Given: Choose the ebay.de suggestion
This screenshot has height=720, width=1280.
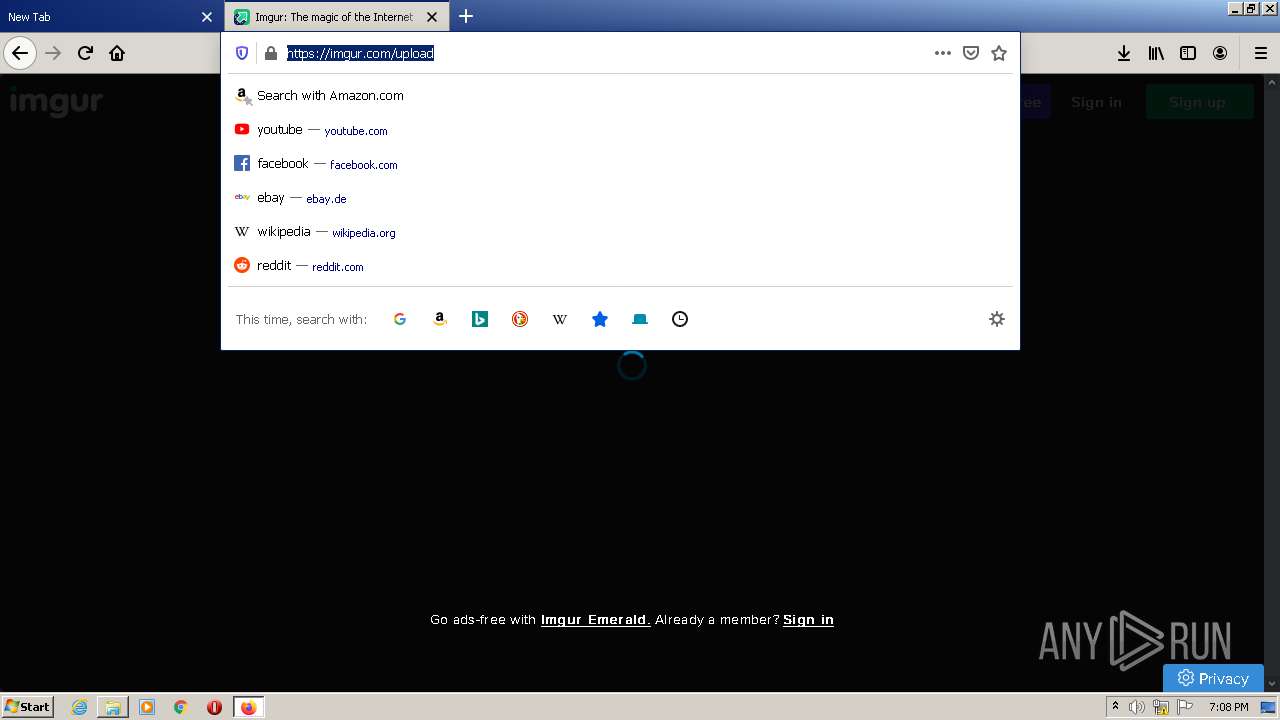Looking at the screenshot, I should click(620, 198).
